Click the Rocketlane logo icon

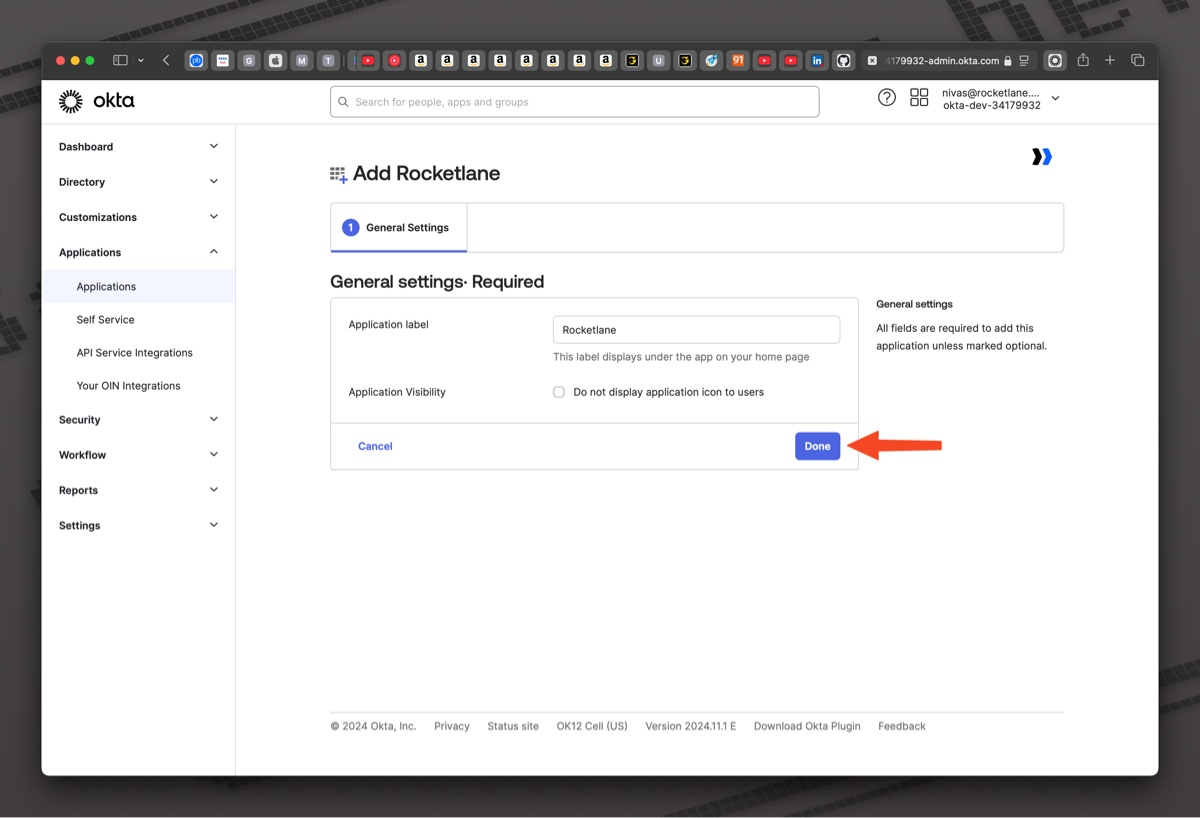[1041, 156]
